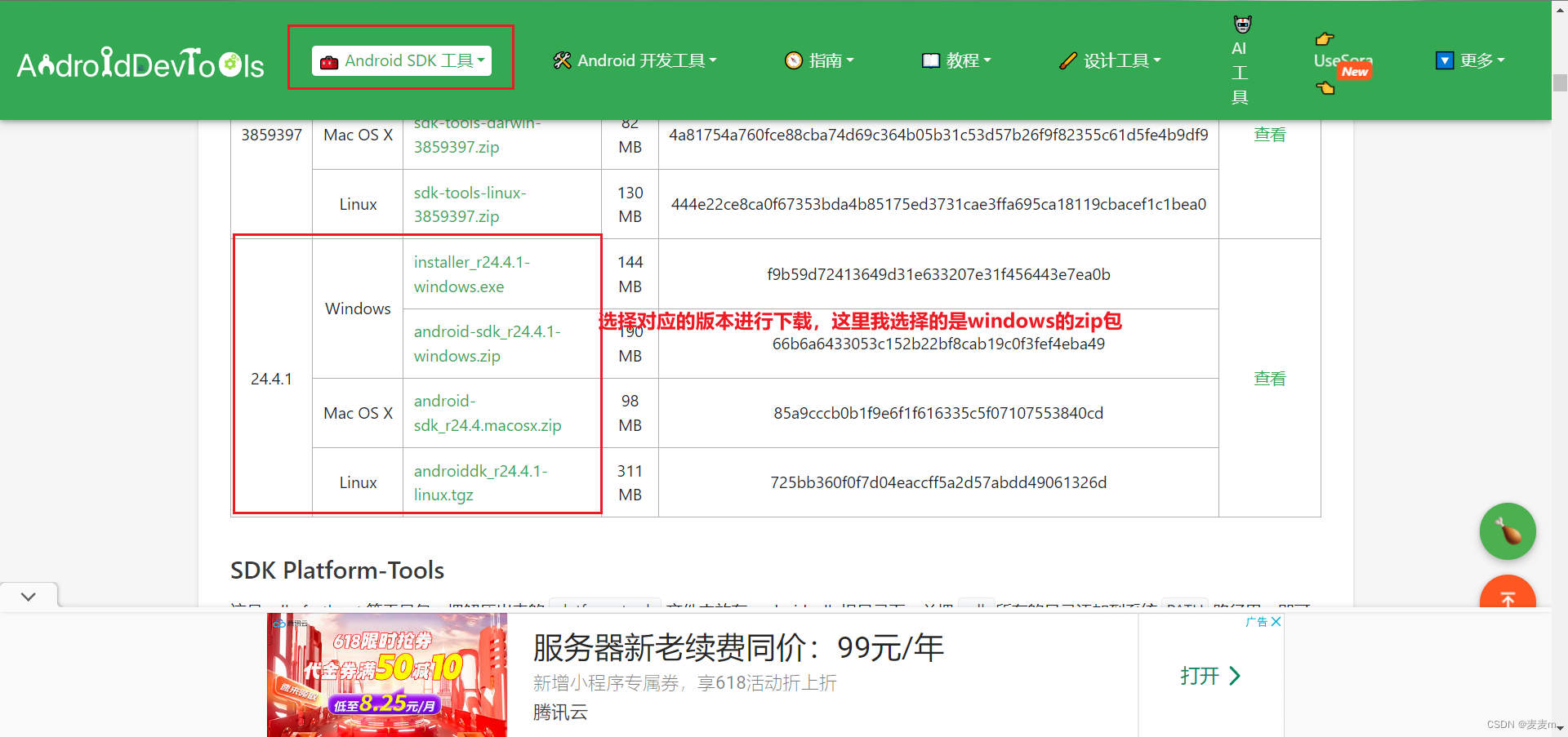
Task: Click the robot icon above AI 工具
Action: click(x=1241, y=24)
